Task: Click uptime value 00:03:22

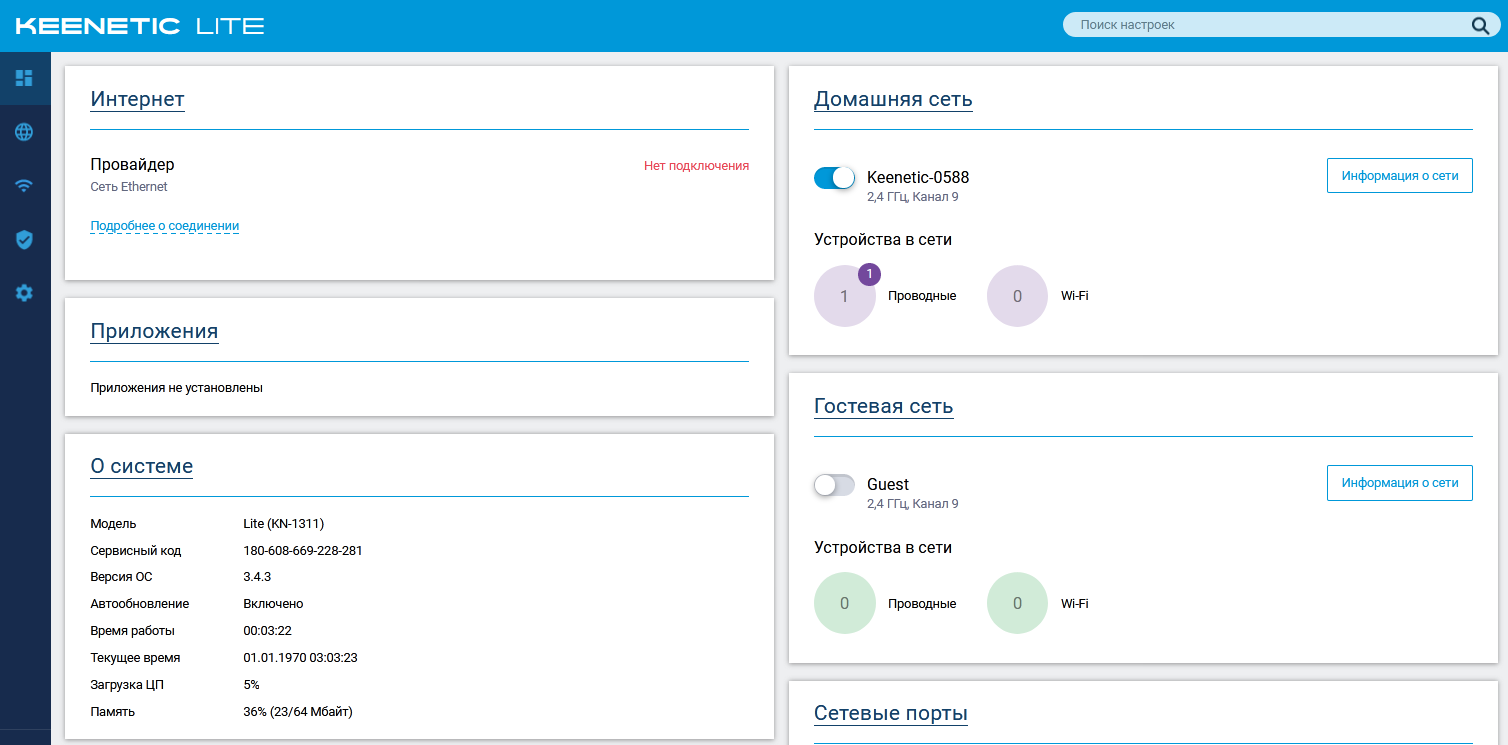Action: (267, 631)
